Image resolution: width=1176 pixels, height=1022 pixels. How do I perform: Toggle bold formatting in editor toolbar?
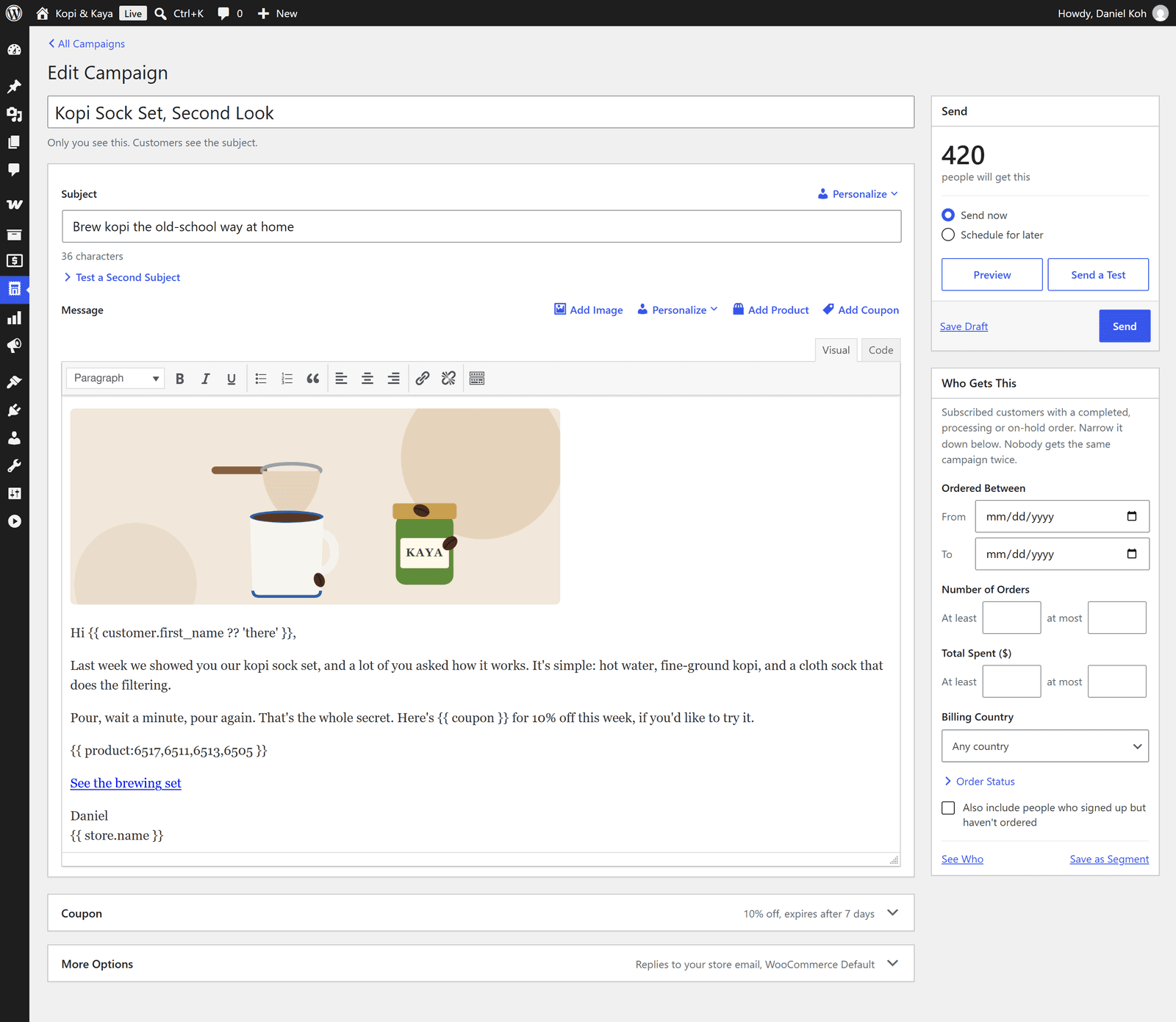click(x=179, y=379)
